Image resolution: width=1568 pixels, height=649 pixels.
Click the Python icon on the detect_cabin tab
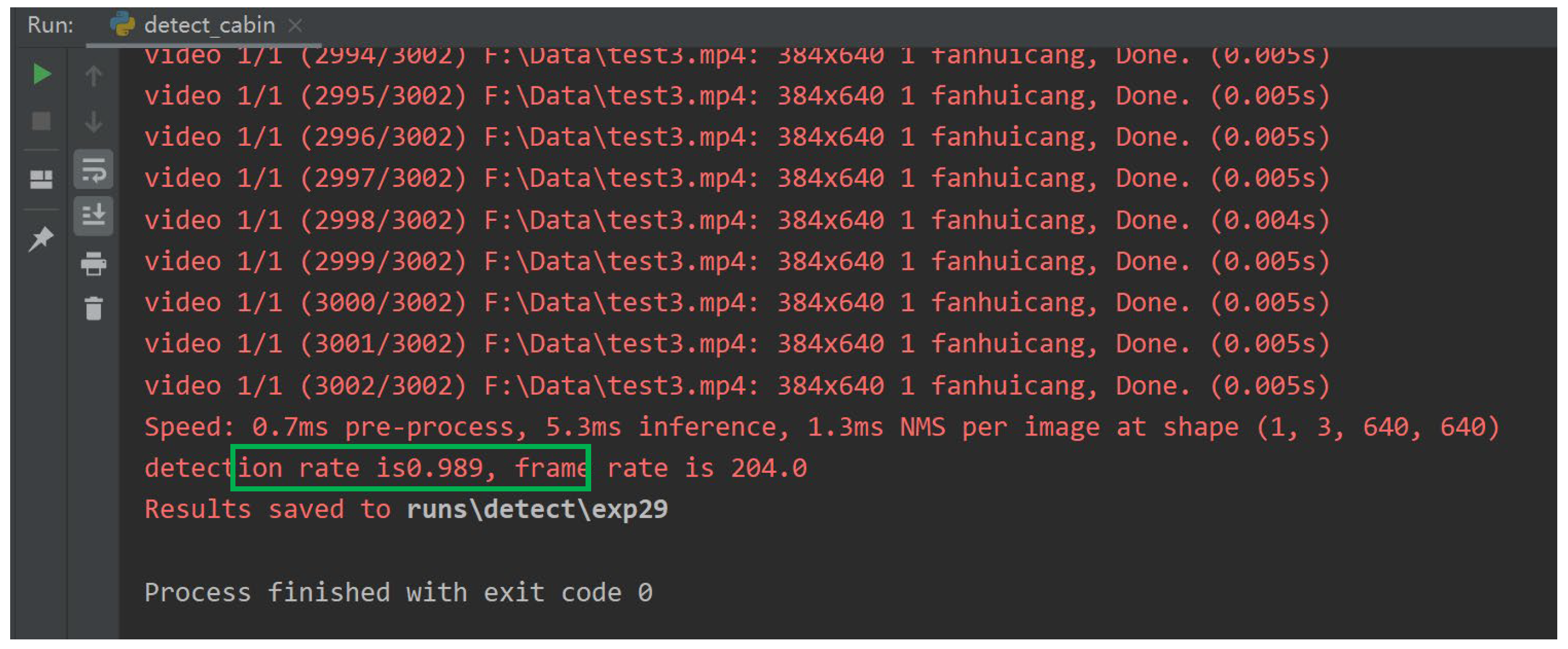coord(123,25)
